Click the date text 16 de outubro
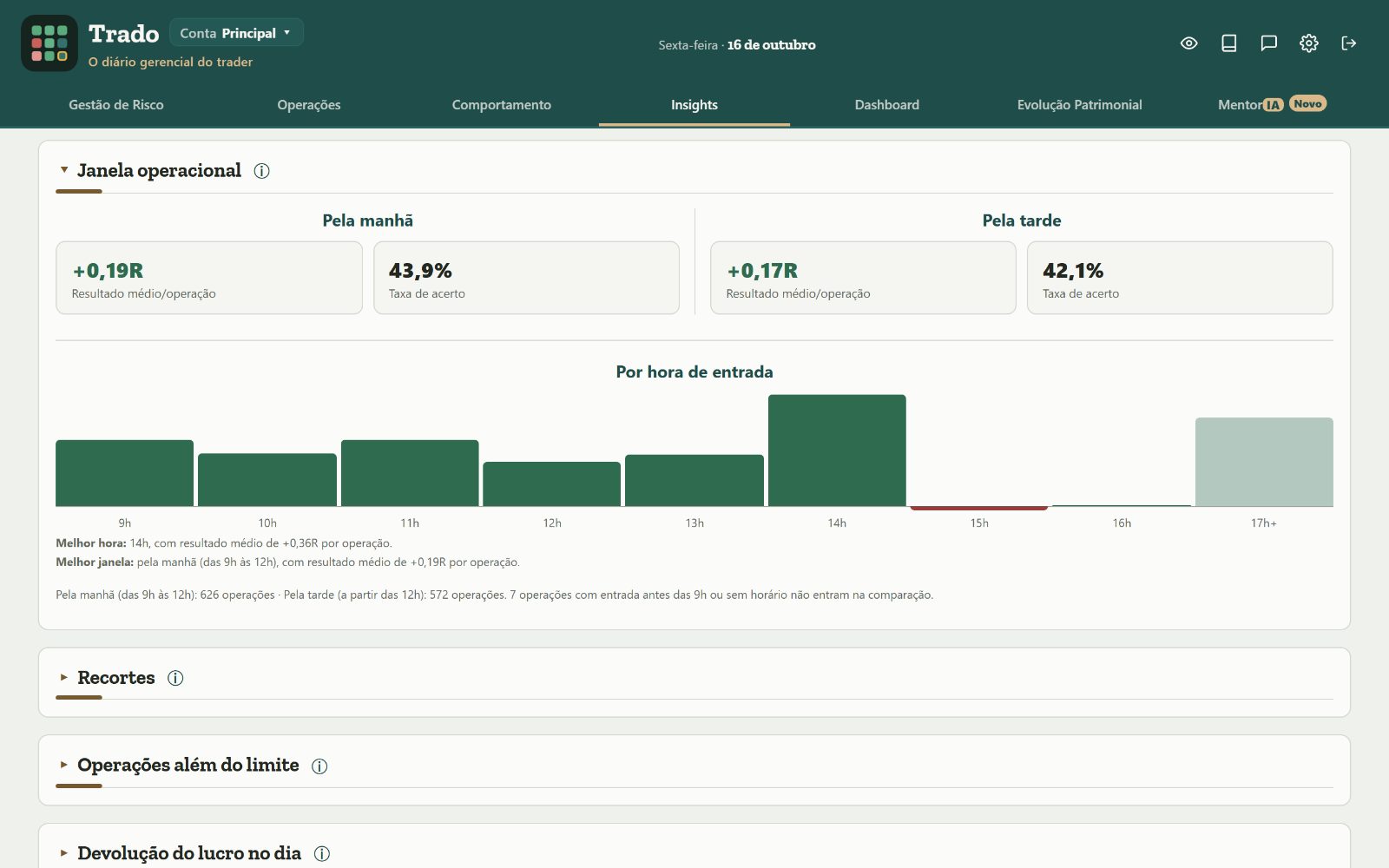 pyautogui.click(x=771, y=45)
